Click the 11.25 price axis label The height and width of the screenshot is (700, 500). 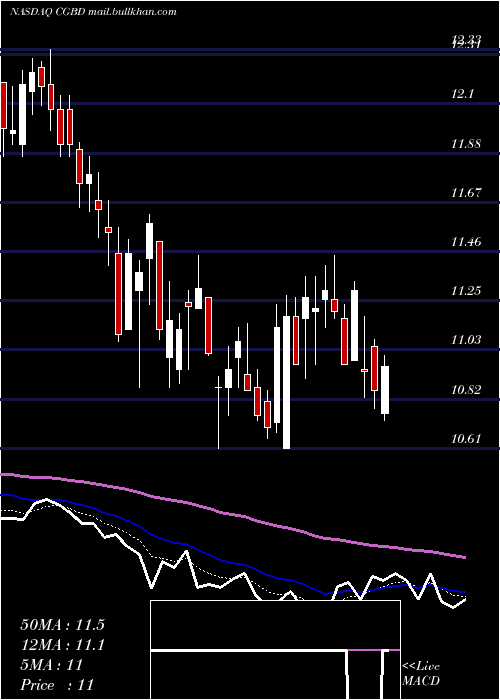(466, 291)
